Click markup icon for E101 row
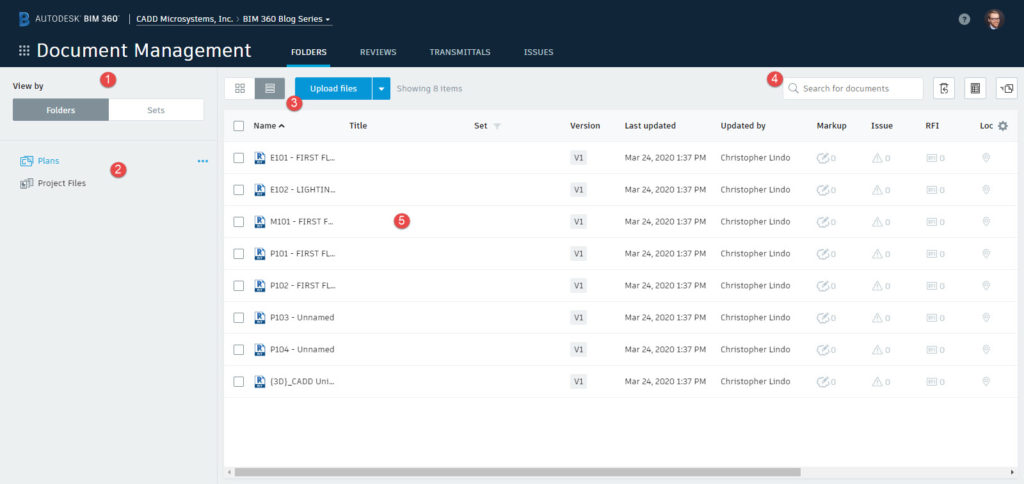This screenshot has width=1024, height=484. tap(823, 158)
